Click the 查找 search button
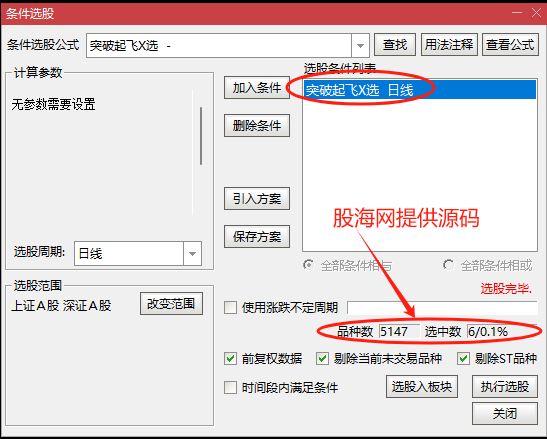Screen dimensions: 547x439 pyautogui.click(x=395, y=45)
